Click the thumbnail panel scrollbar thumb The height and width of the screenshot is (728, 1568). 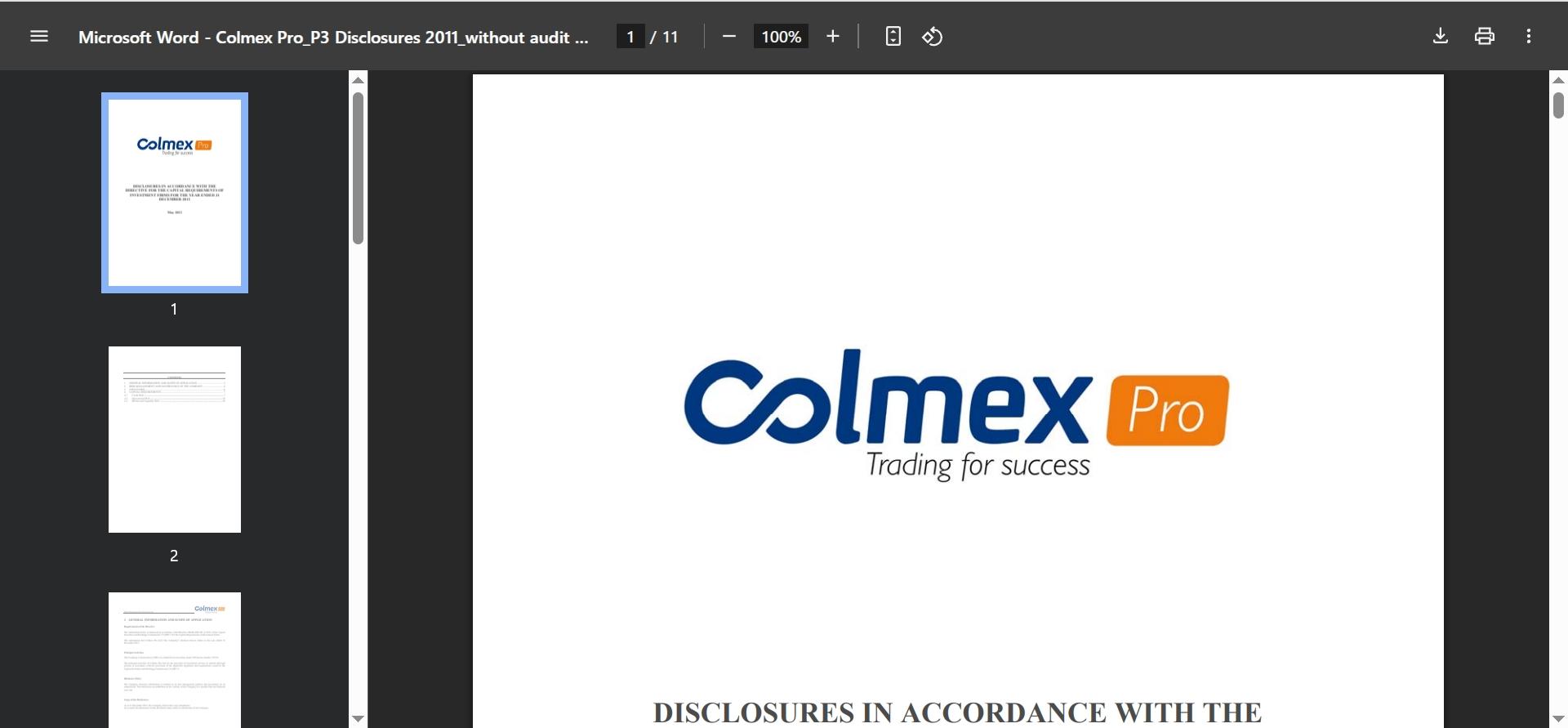pos(358,168)
